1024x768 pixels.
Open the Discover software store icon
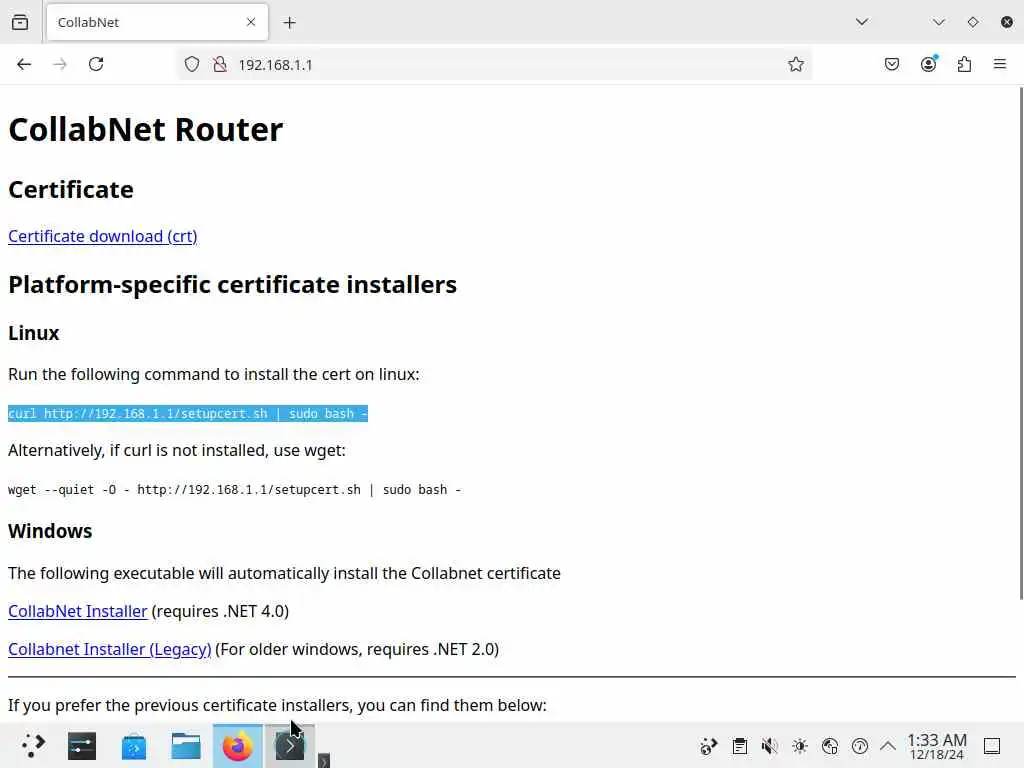tap(134, 746)
